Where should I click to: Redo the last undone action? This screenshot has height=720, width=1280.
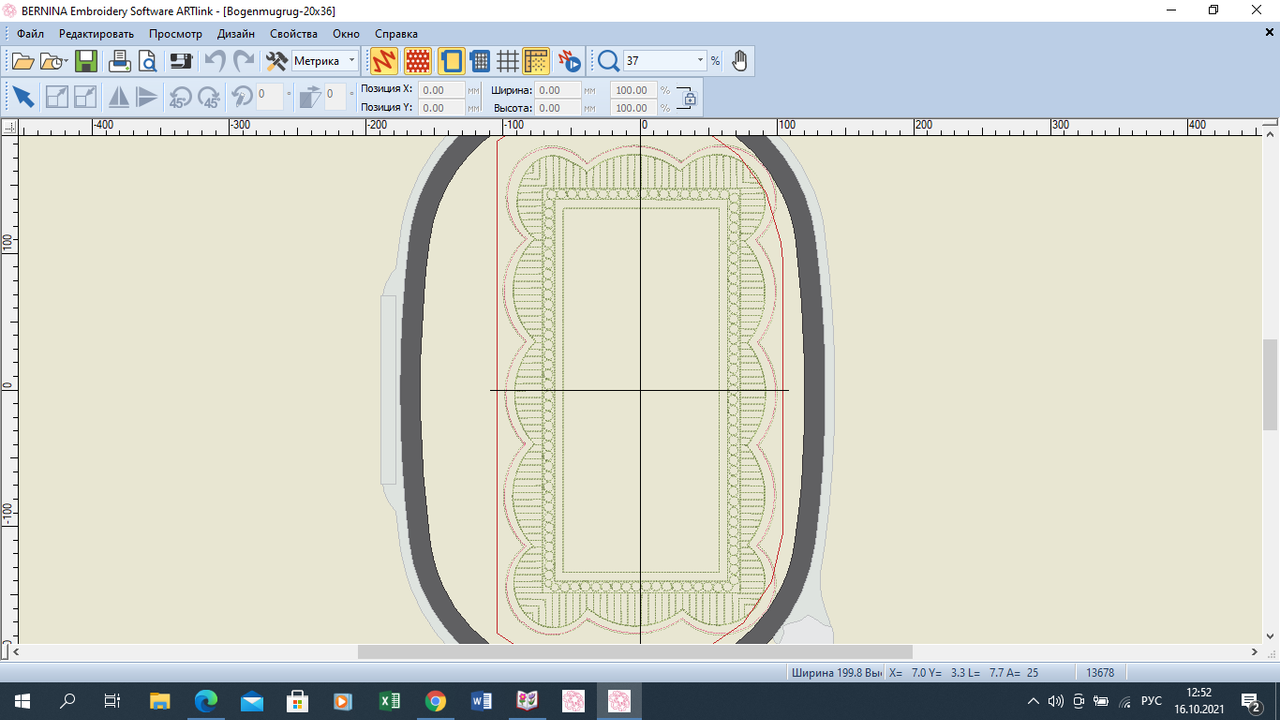[x=244, y=61]
